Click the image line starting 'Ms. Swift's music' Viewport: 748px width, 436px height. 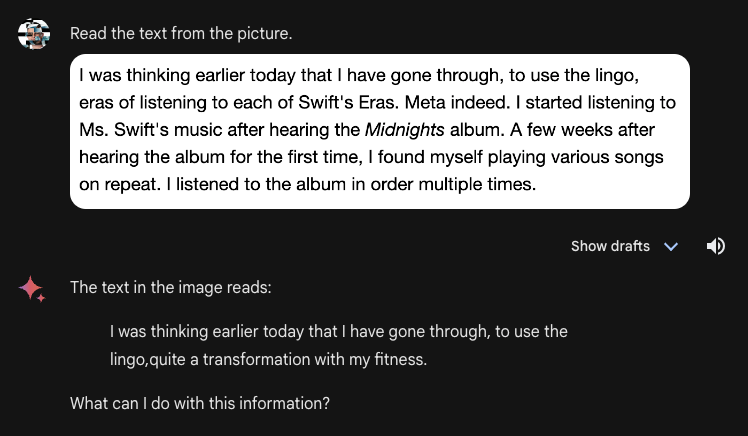pos(367,130)
